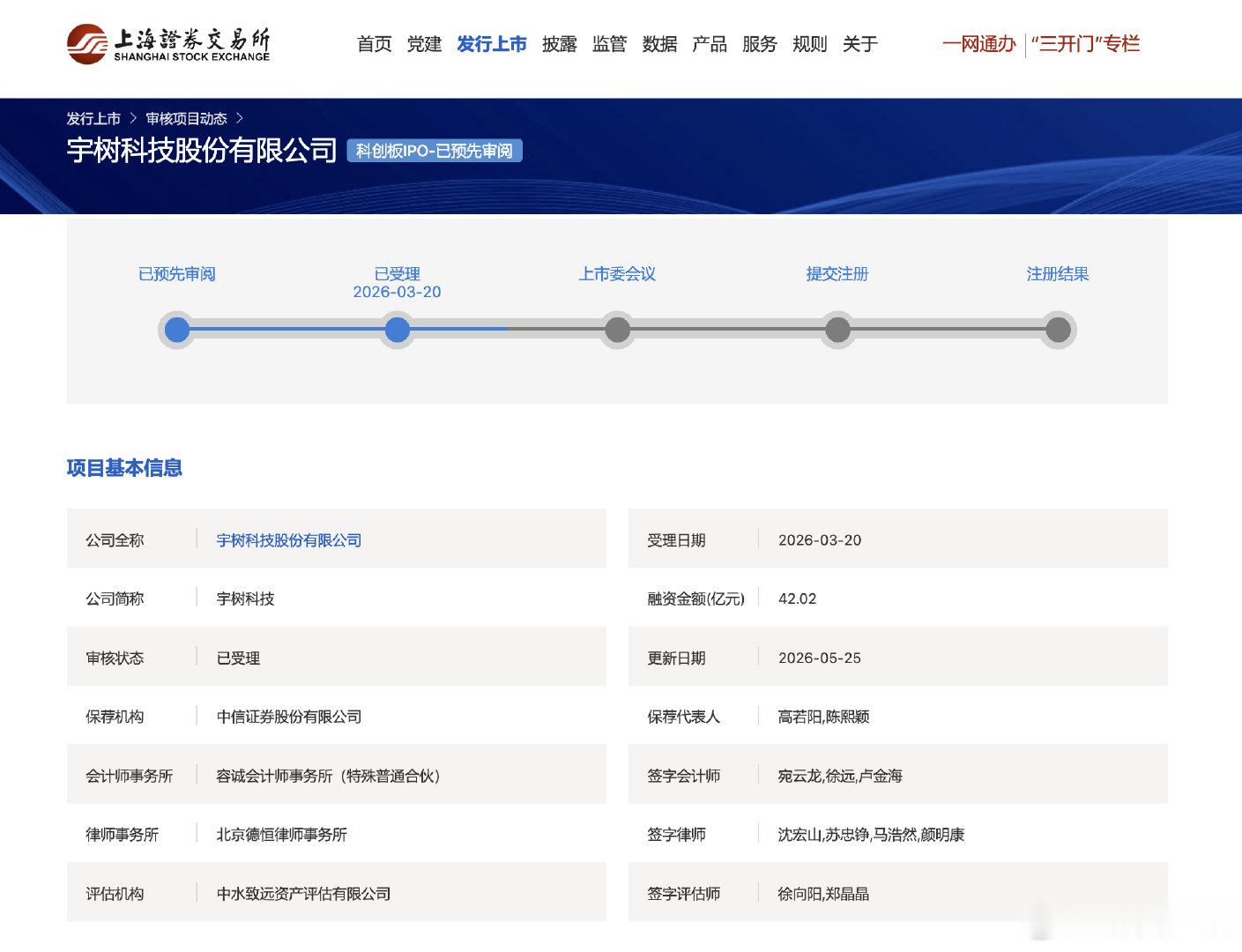Select the 发行上市 navigation tab

point(492,44)
